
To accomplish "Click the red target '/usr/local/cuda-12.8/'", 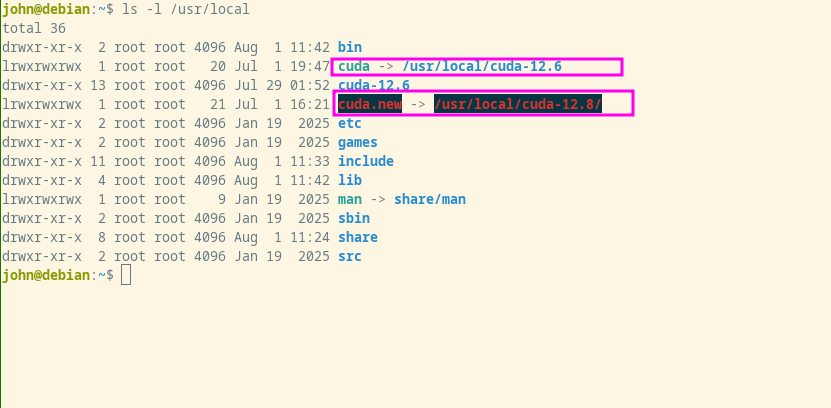I will coord(518,104).
